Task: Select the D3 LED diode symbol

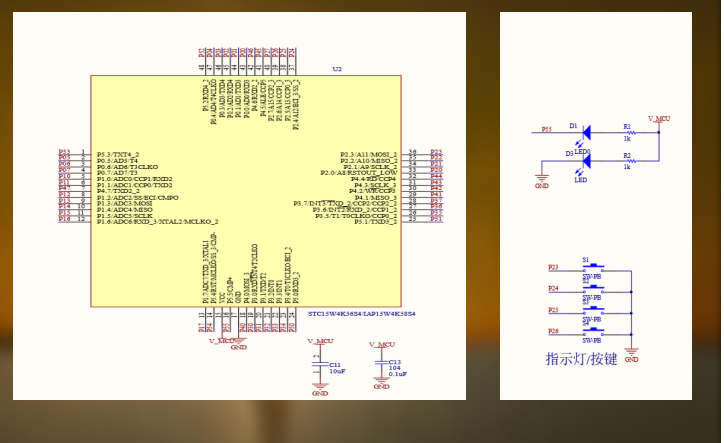Action: (587, 161)
